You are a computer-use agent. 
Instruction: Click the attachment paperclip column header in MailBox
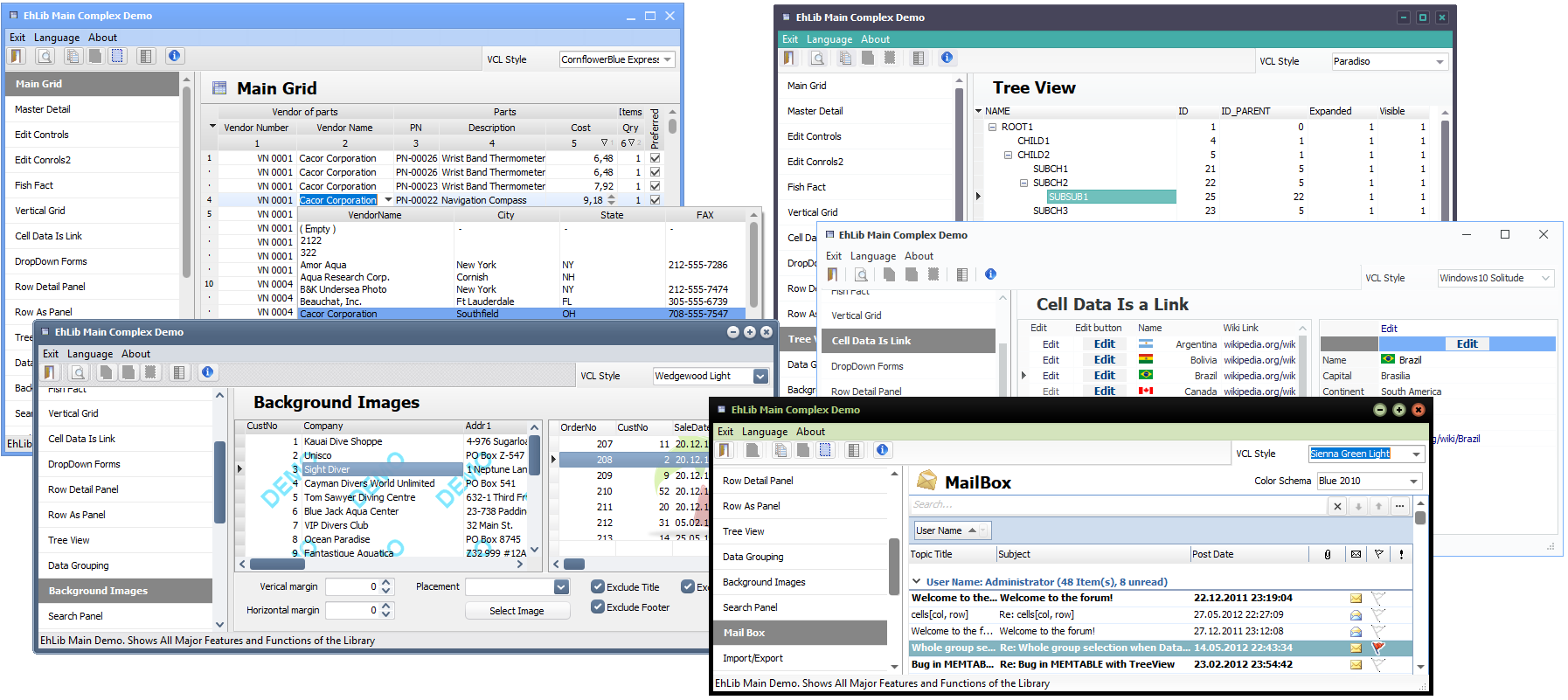pyautogui.click(x=1328, y=554)
